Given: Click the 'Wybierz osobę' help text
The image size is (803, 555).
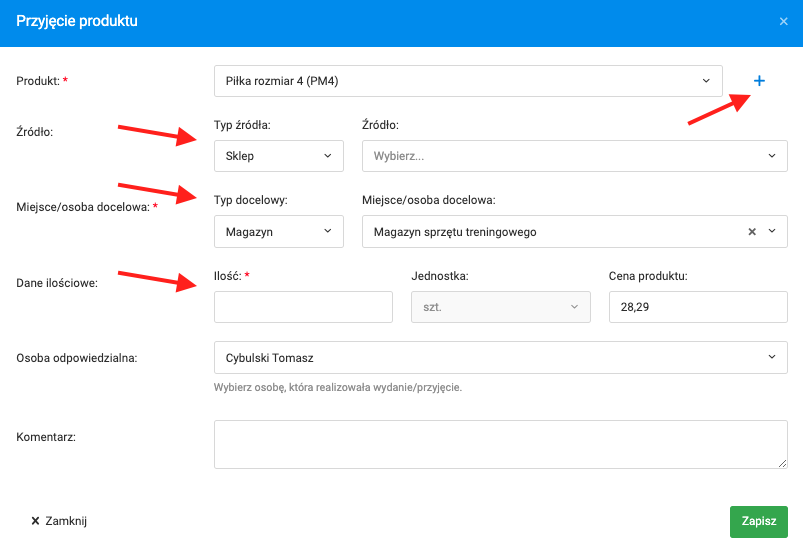Looking at the screenshot, I should [337, 387].
